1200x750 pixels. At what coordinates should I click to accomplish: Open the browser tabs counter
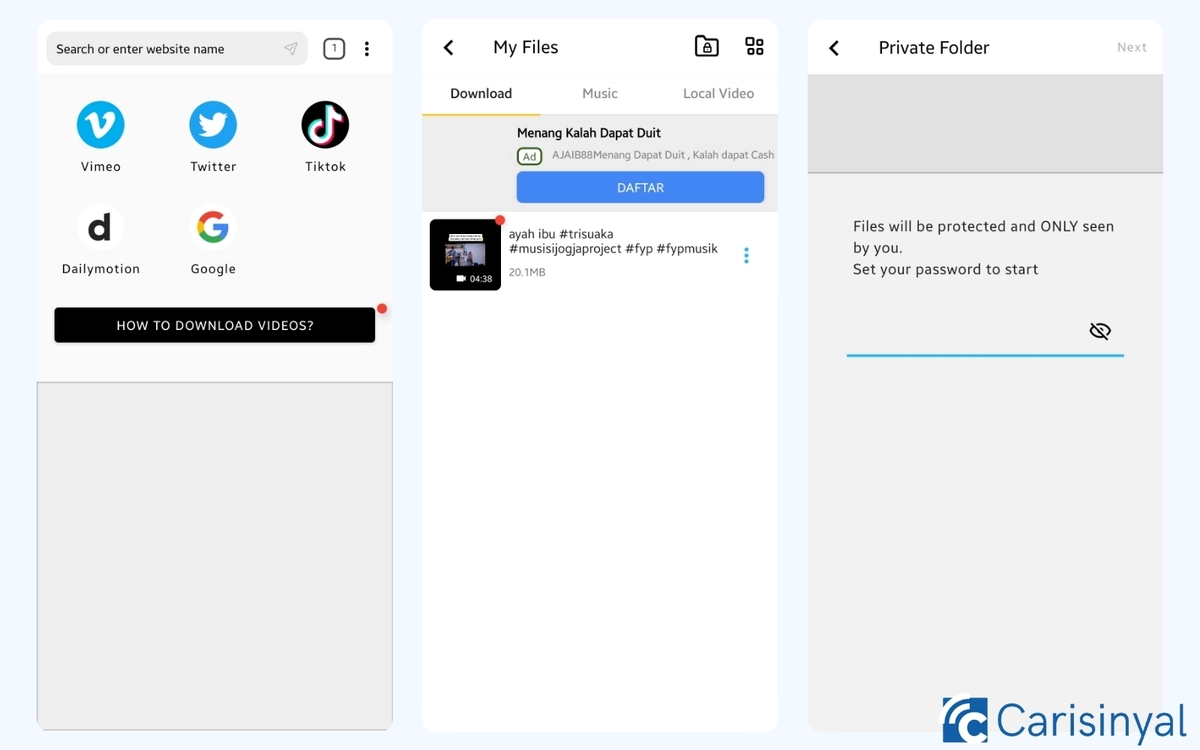coord(334,48)
